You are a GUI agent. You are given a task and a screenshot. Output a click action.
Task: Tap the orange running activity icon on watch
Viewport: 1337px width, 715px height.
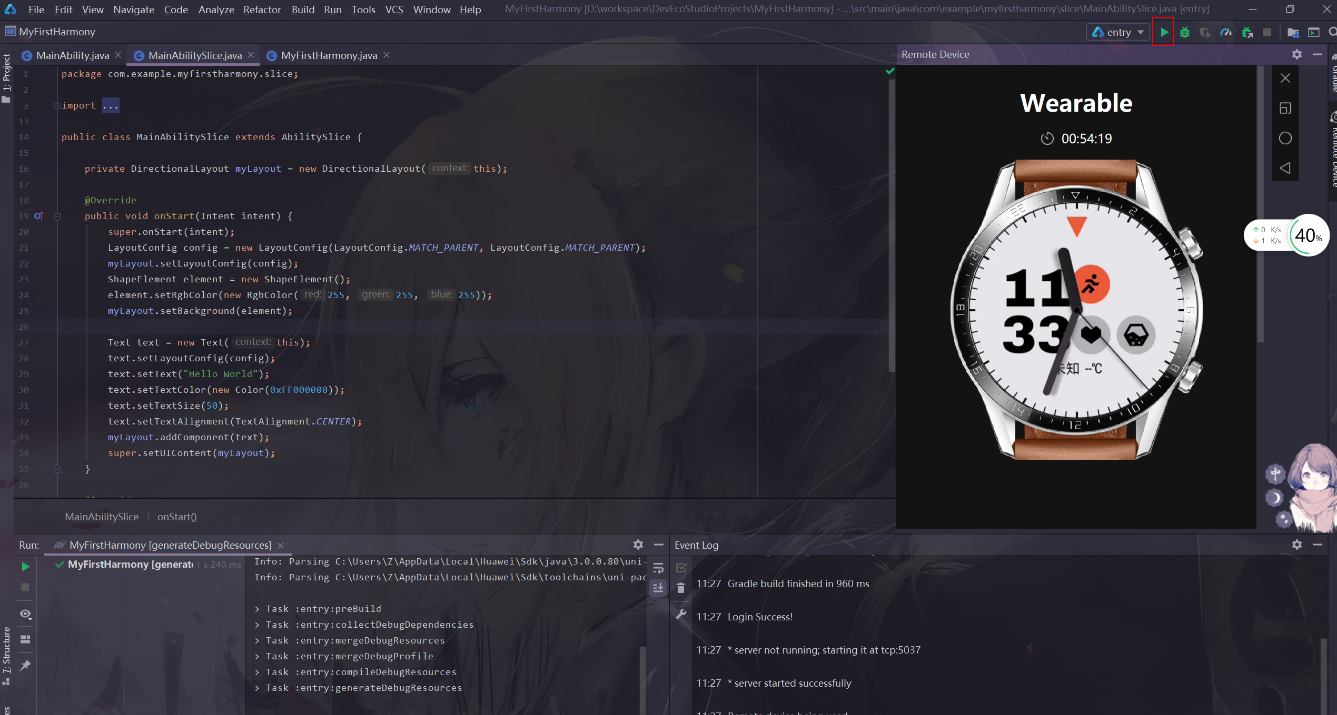pyautogui.click(x=1091, y=284)
